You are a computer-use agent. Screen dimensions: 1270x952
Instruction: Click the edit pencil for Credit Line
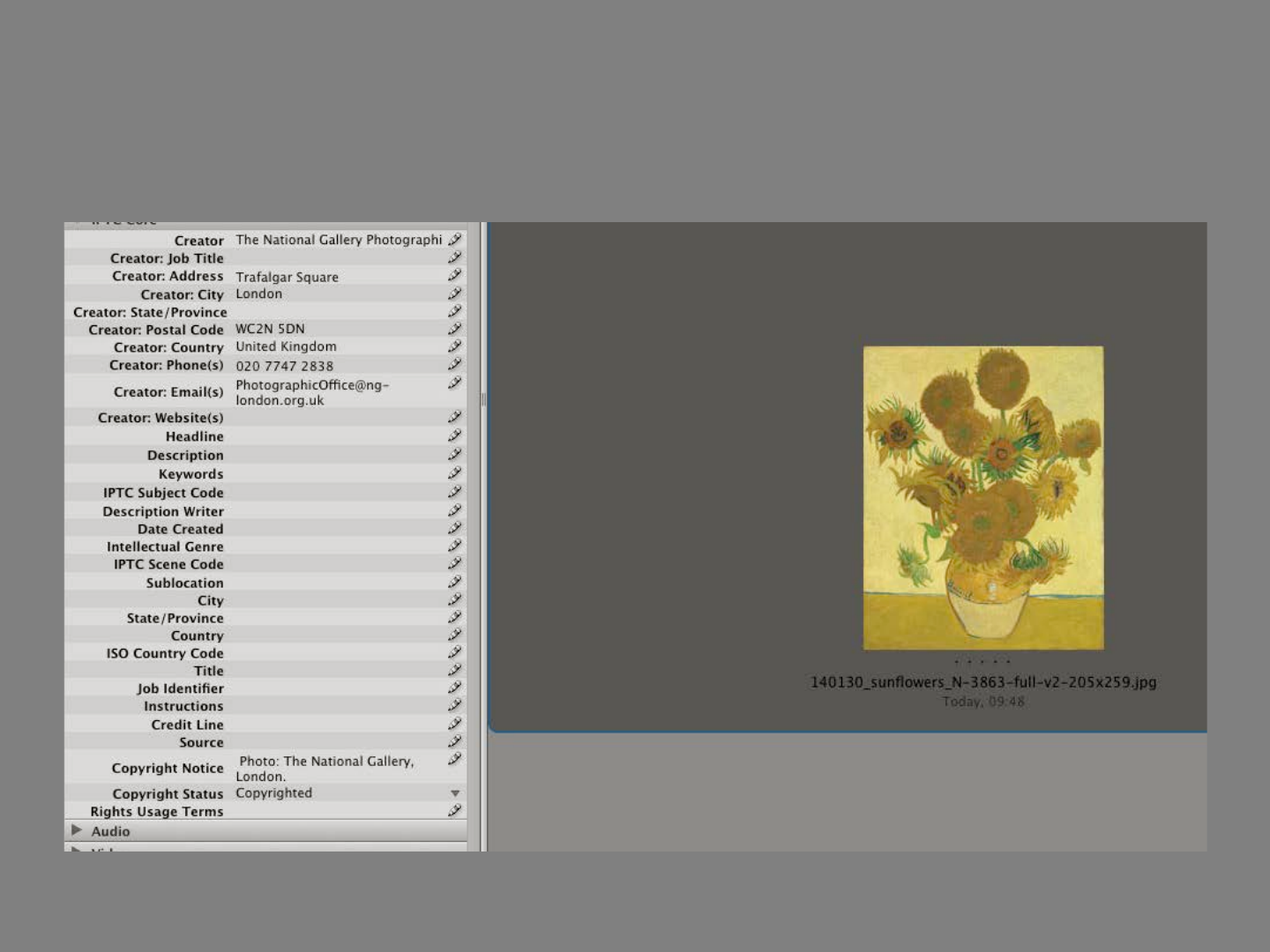[x=455, y=724]
